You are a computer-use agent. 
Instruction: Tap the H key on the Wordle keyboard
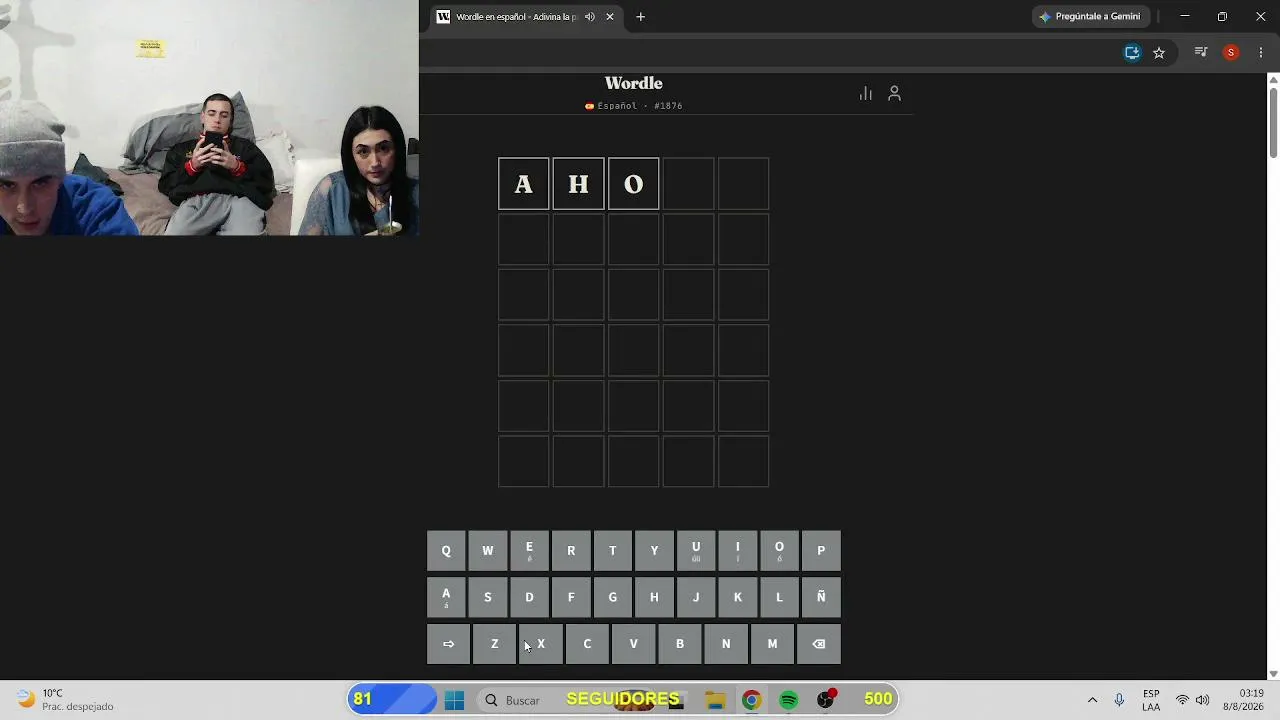click(654, 597)
